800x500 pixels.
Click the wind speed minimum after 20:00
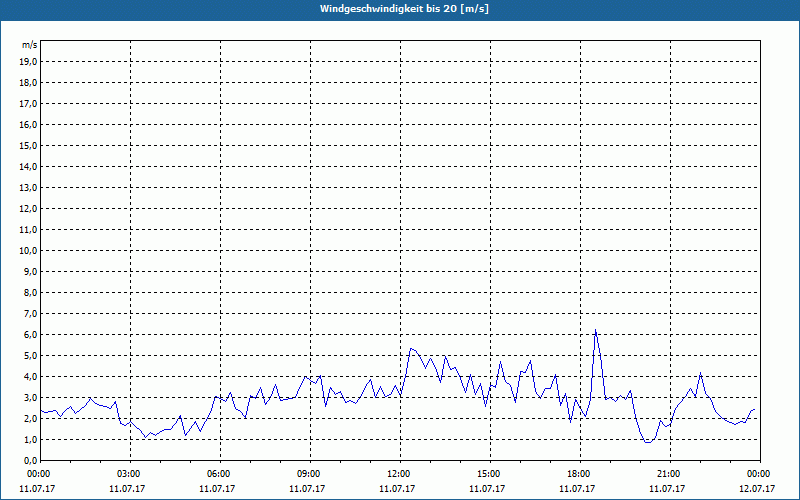(648, 442)
